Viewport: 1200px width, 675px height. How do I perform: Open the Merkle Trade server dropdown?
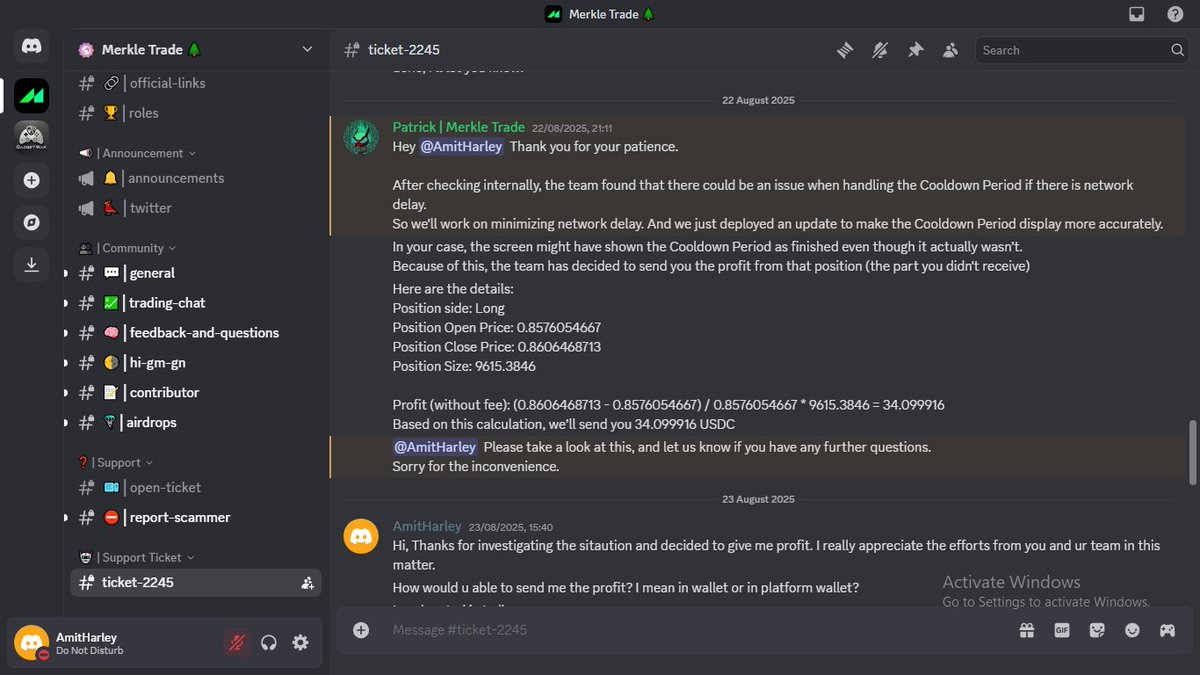[307, 48]
